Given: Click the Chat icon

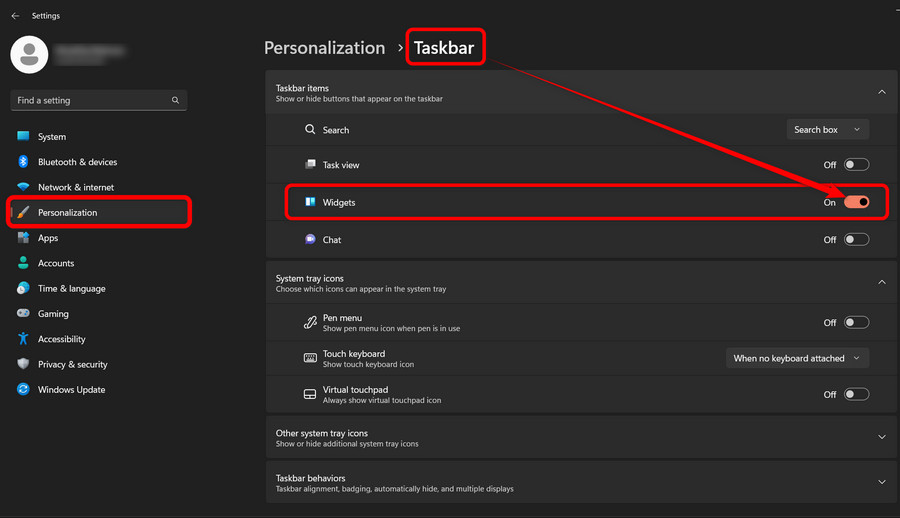Looking at the screenshot, I should pos(310,239).
